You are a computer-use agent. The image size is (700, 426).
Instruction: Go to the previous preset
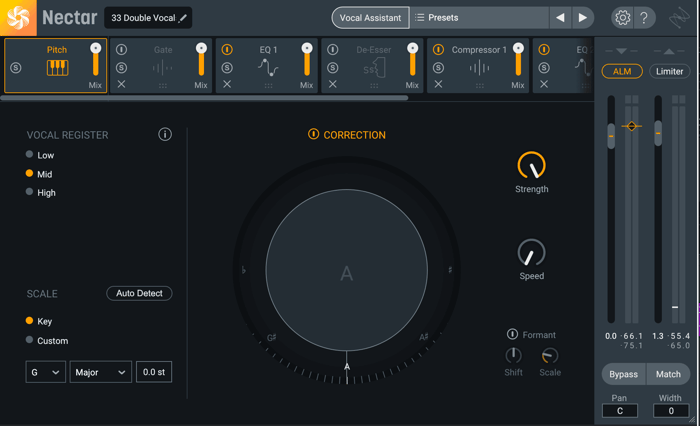(x=560, y=18)
